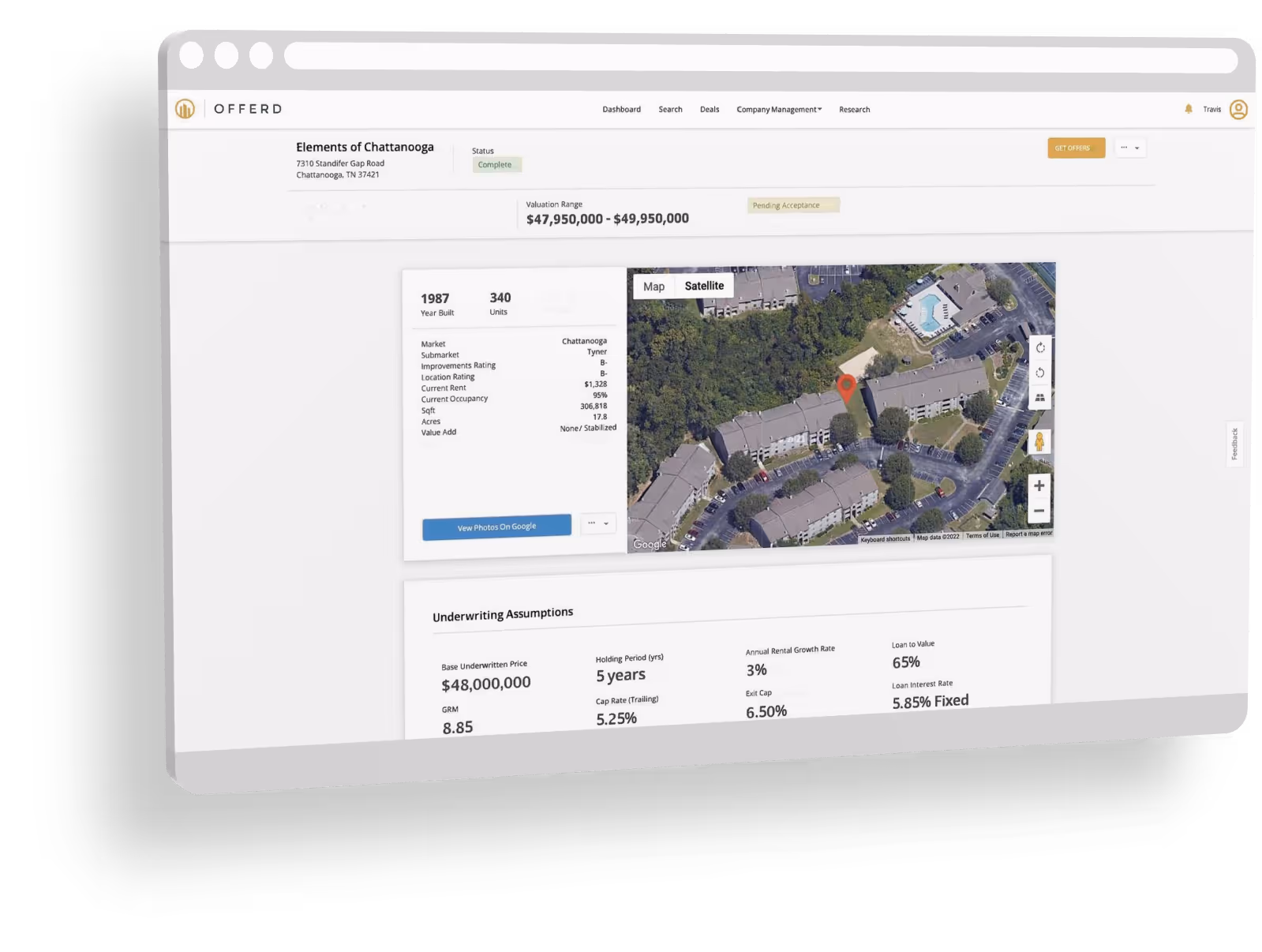Screen dimensions: 1262x952
Task: Click the None/ Stabilized Value Add value
Action: click(588, 428)
